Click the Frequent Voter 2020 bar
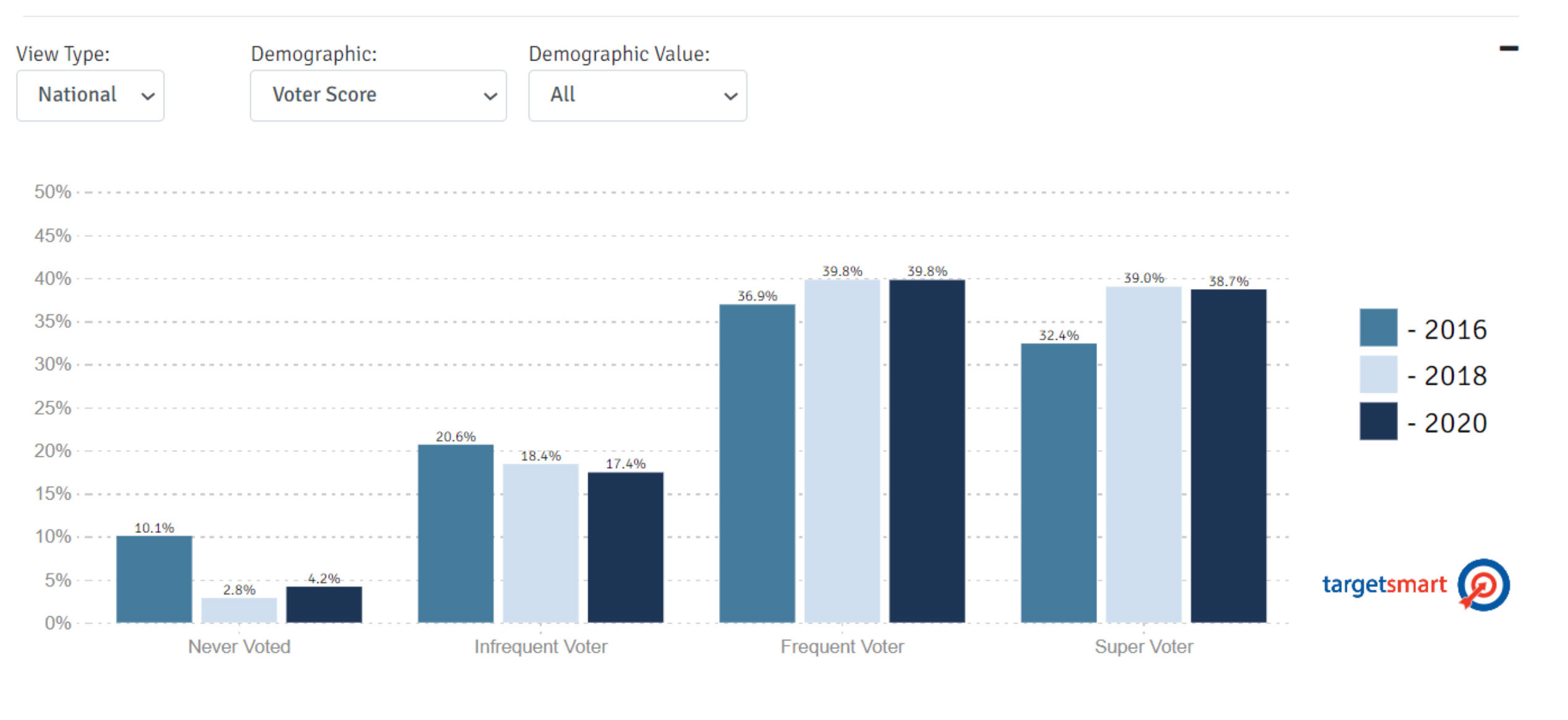This screenshot has height=720, width=1568. [x=927, y=451]
